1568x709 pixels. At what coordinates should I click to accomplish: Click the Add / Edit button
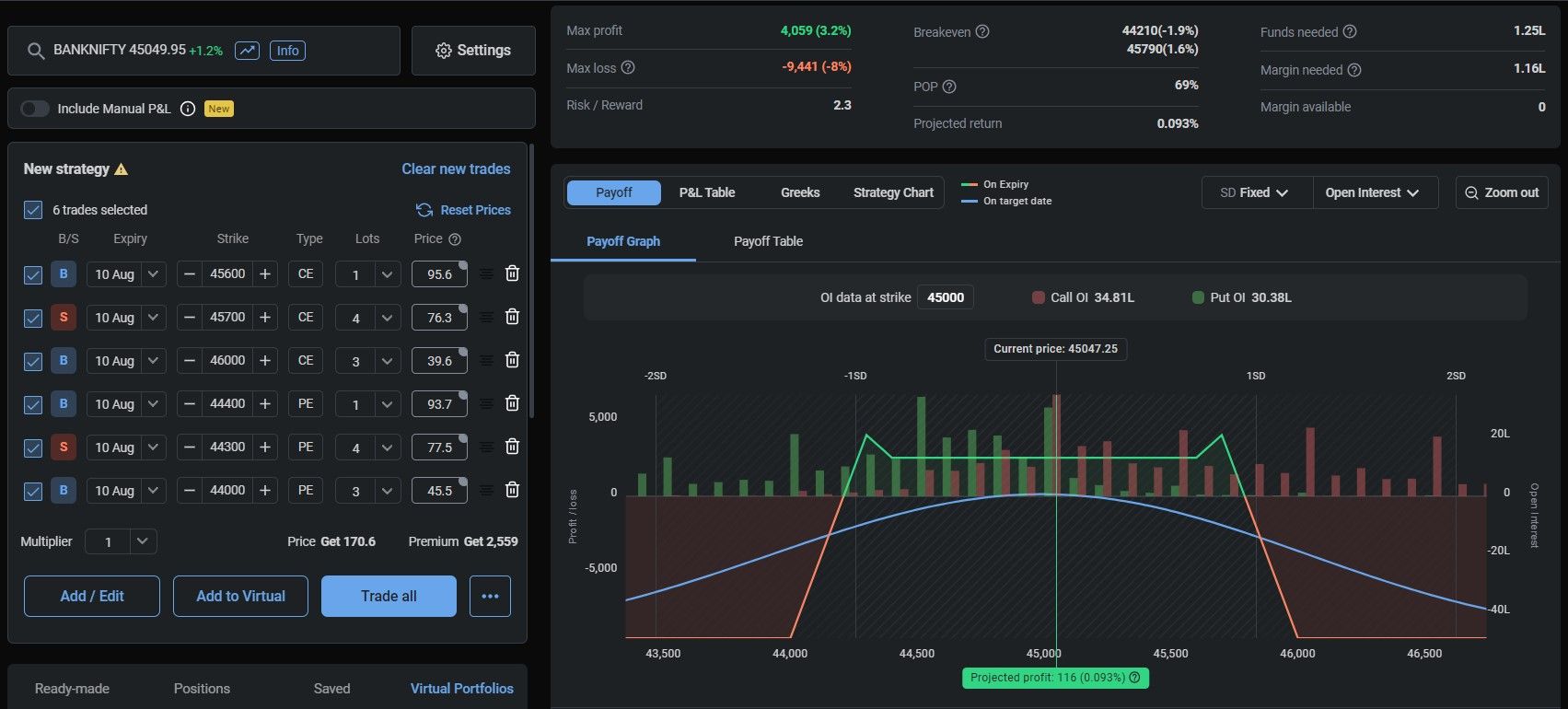click(x=92, y=596)
